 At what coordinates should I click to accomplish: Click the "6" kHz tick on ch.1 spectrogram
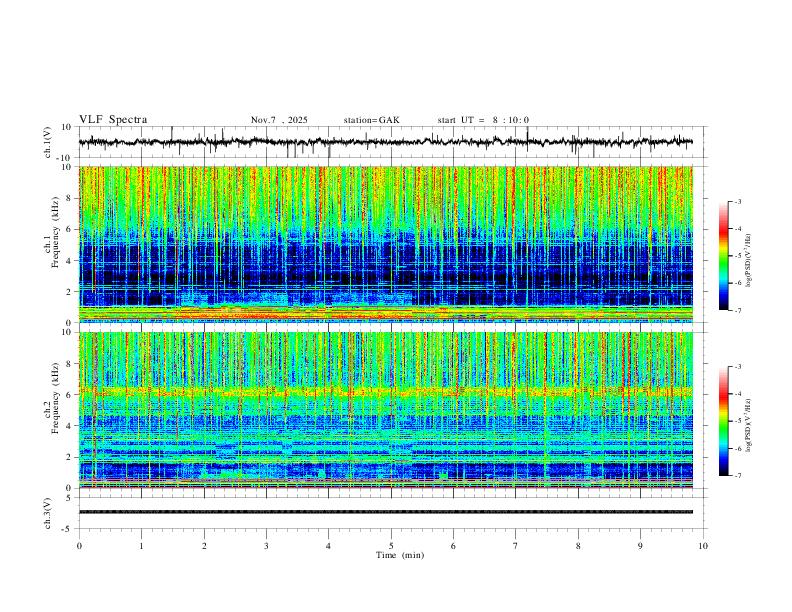click(70, 229)
